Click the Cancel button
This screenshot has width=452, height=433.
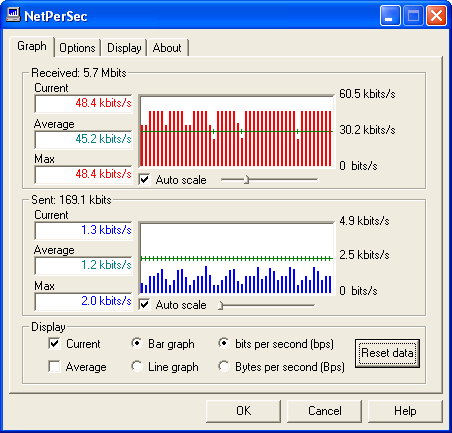coord(325,411)
